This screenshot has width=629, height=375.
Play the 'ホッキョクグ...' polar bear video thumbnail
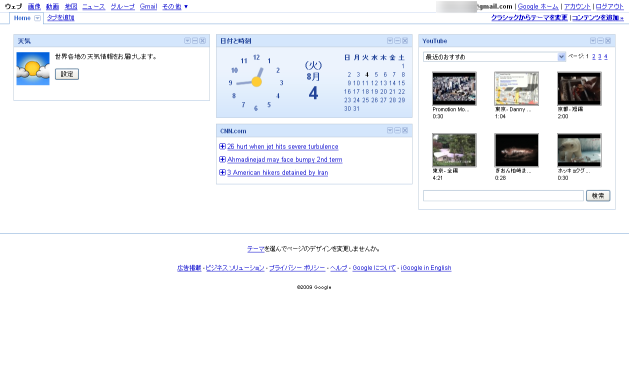pos(579,150)
